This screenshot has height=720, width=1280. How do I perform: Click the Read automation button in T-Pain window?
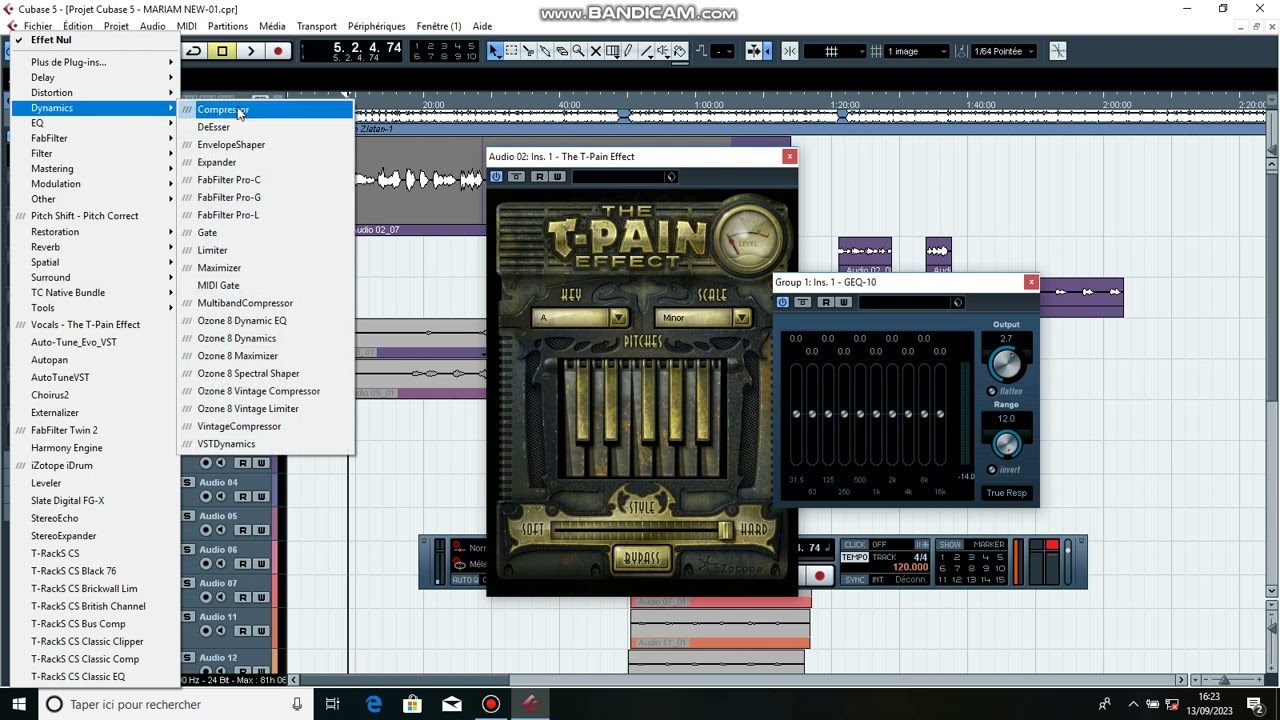coord(539,177)
